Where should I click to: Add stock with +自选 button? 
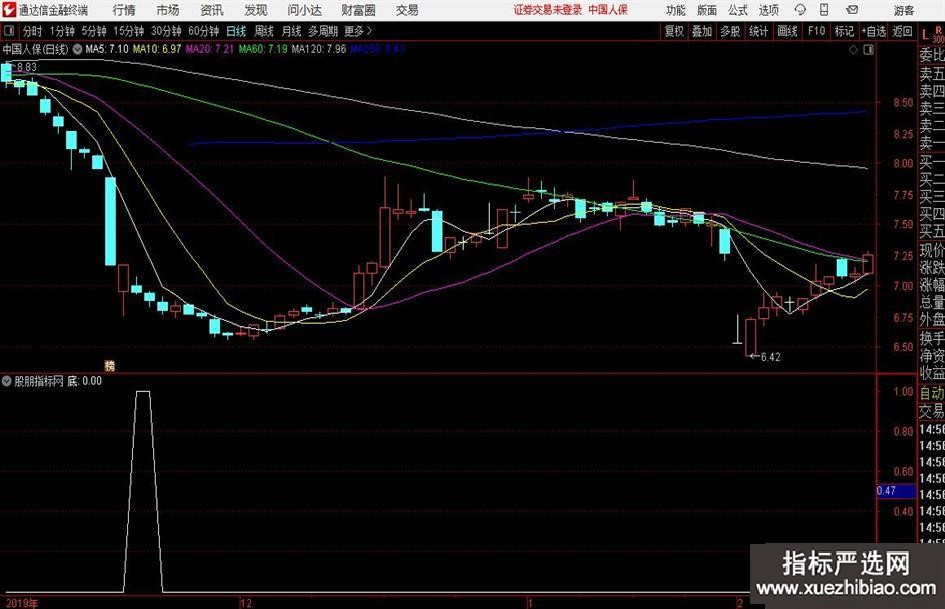(x=874, y=31)
